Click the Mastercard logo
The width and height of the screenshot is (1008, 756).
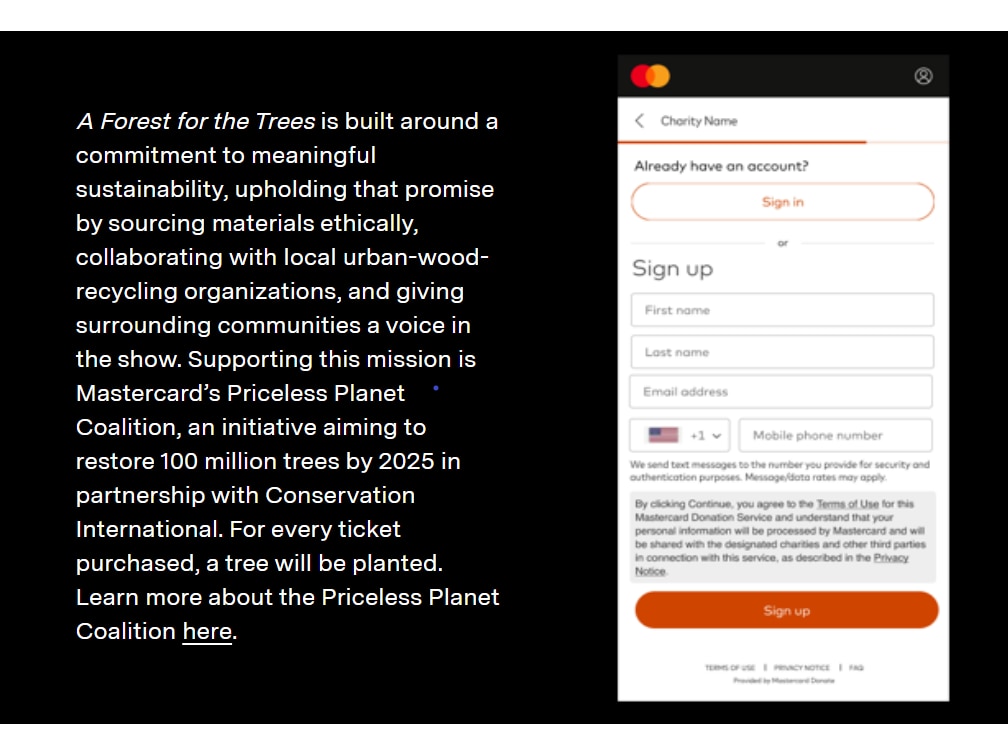650,76
